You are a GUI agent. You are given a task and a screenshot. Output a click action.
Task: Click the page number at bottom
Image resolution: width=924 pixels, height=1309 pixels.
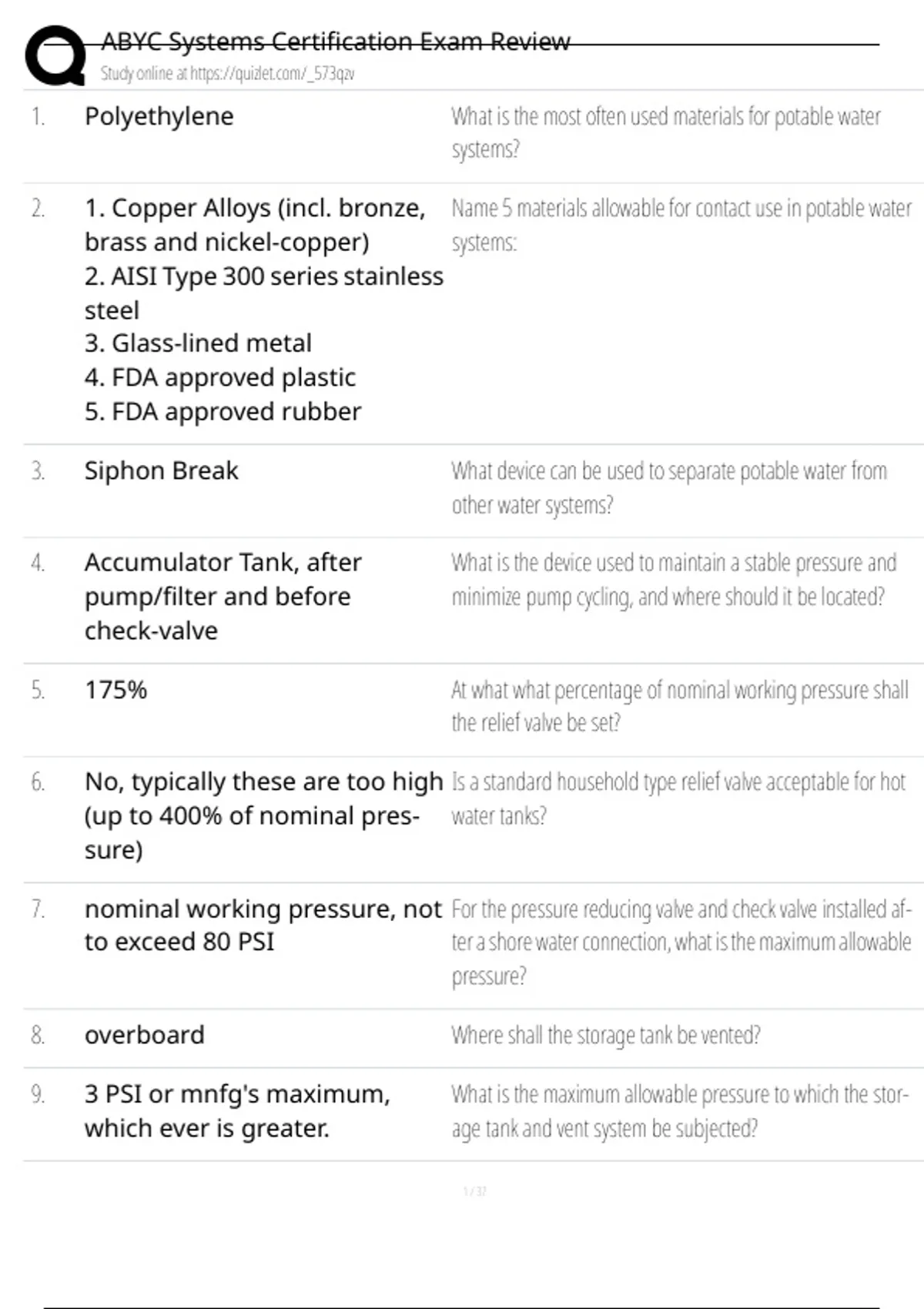474,1191
